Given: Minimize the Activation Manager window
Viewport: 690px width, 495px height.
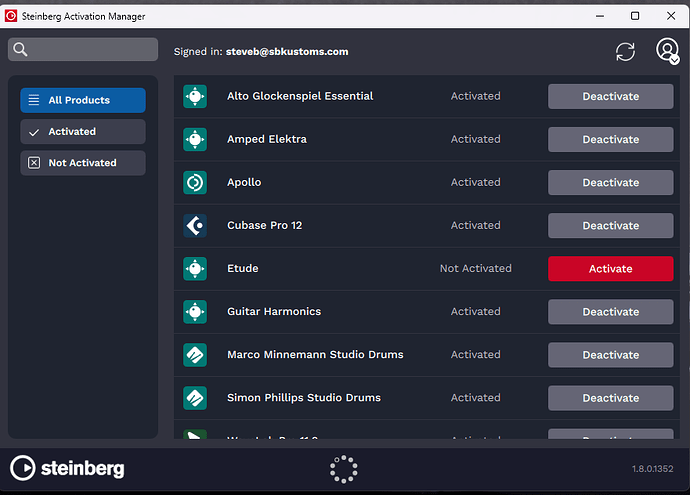Looking at the screenshot, I should [x=600, y=16].
